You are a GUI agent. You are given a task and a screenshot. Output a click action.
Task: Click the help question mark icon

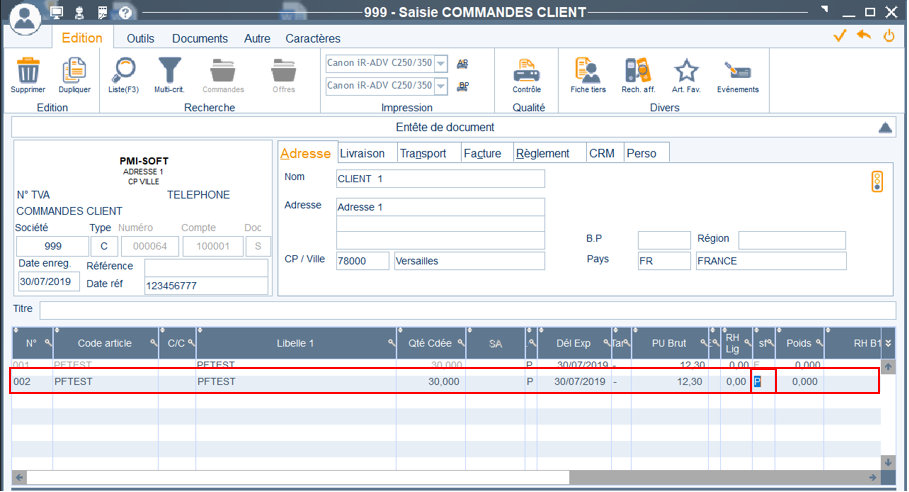point(125,12)
